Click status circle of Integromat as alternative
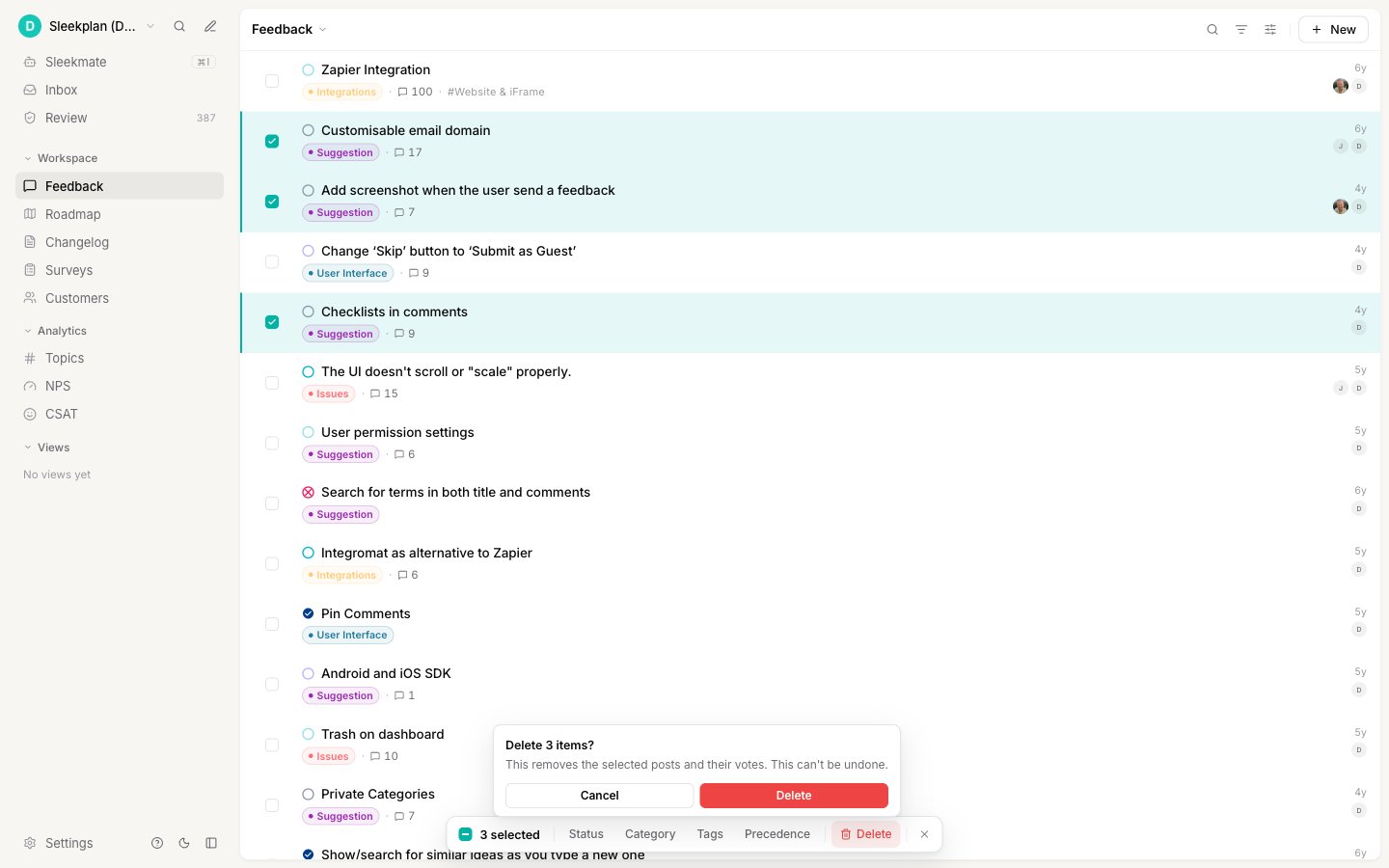 [x=309, y=553]
